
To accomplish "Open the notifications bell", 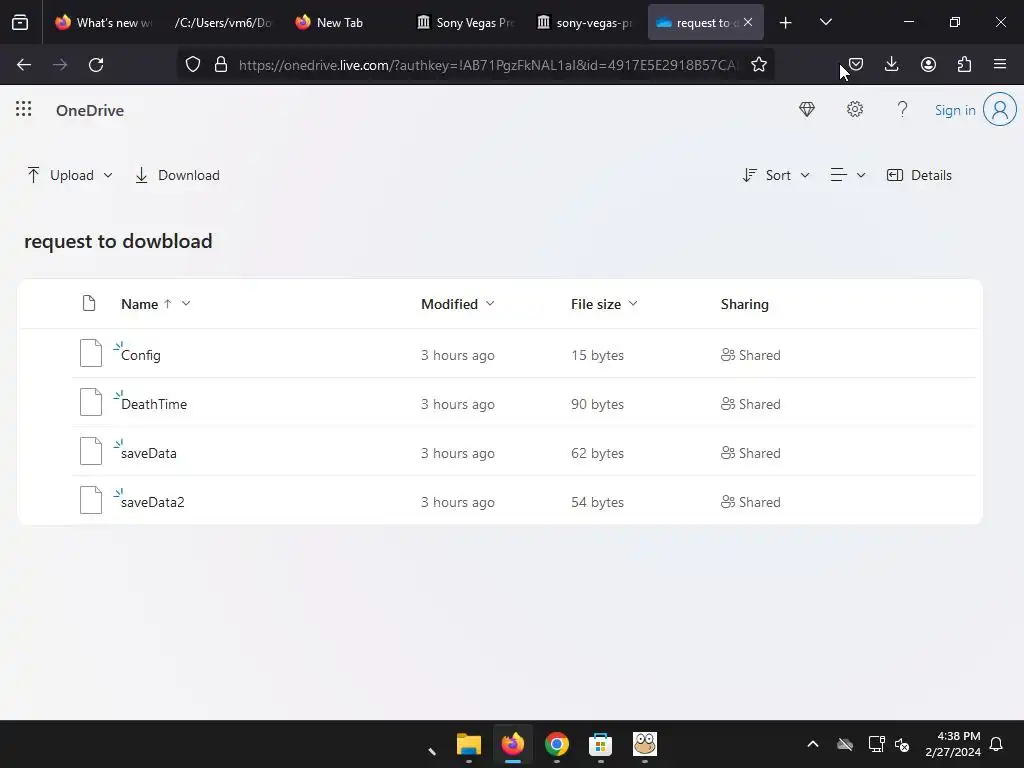I will tap(997, 744).
